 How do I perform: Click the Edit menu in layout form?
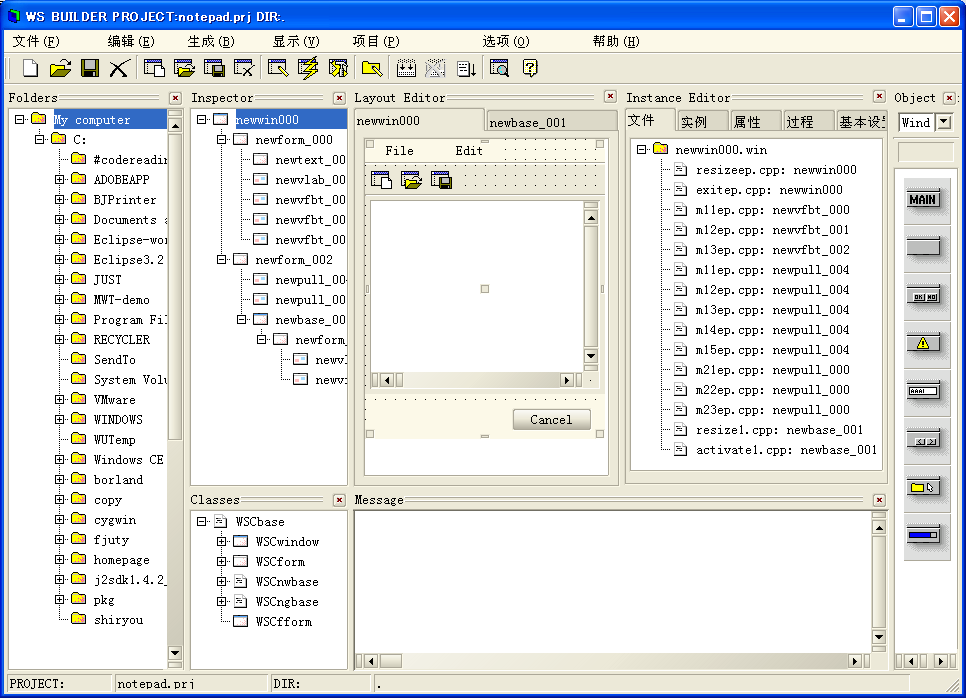click(x=469, y=150)
